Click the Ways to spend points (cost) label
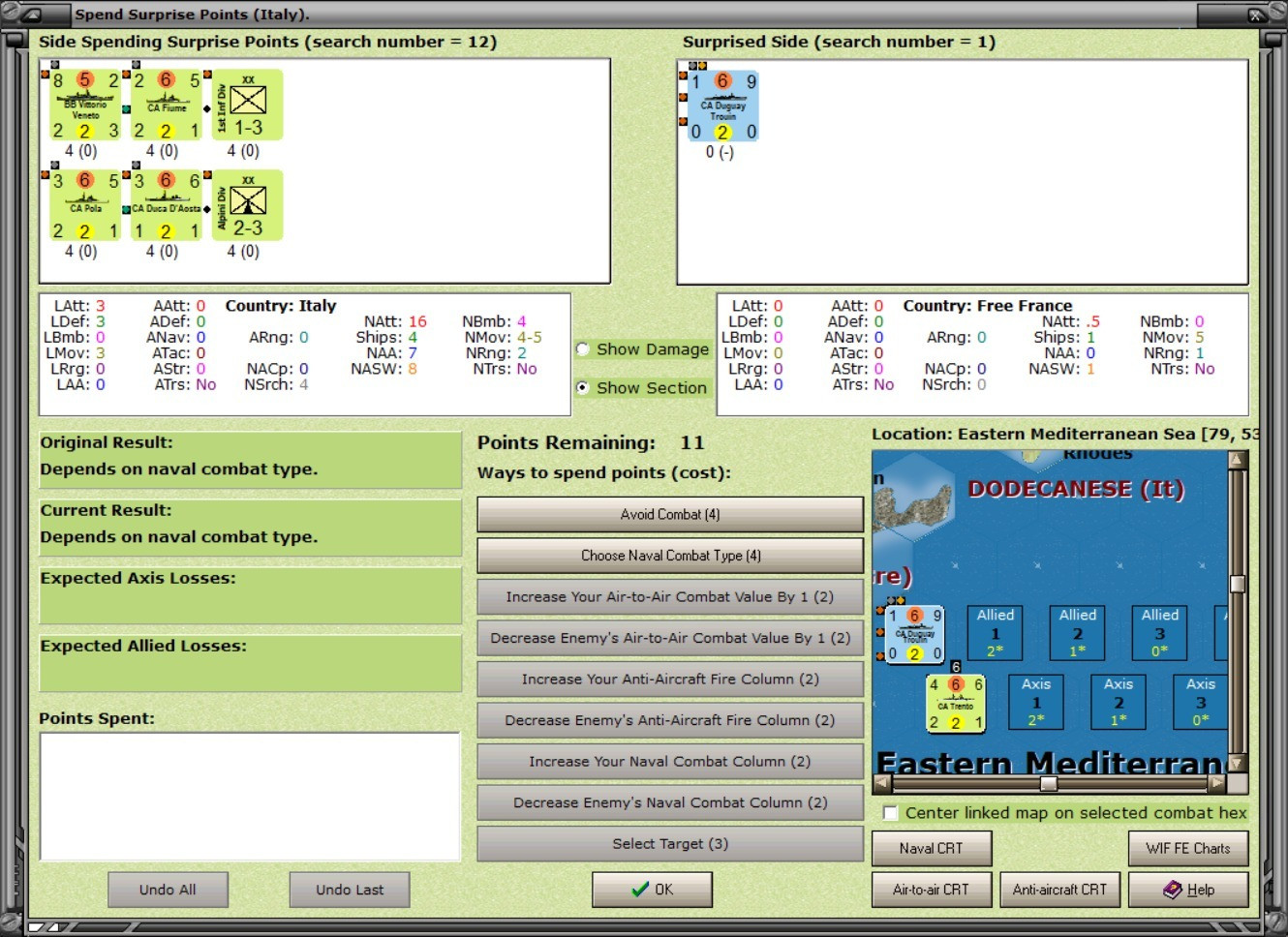Screen dimensions: 1288x937 coord(604,473)
